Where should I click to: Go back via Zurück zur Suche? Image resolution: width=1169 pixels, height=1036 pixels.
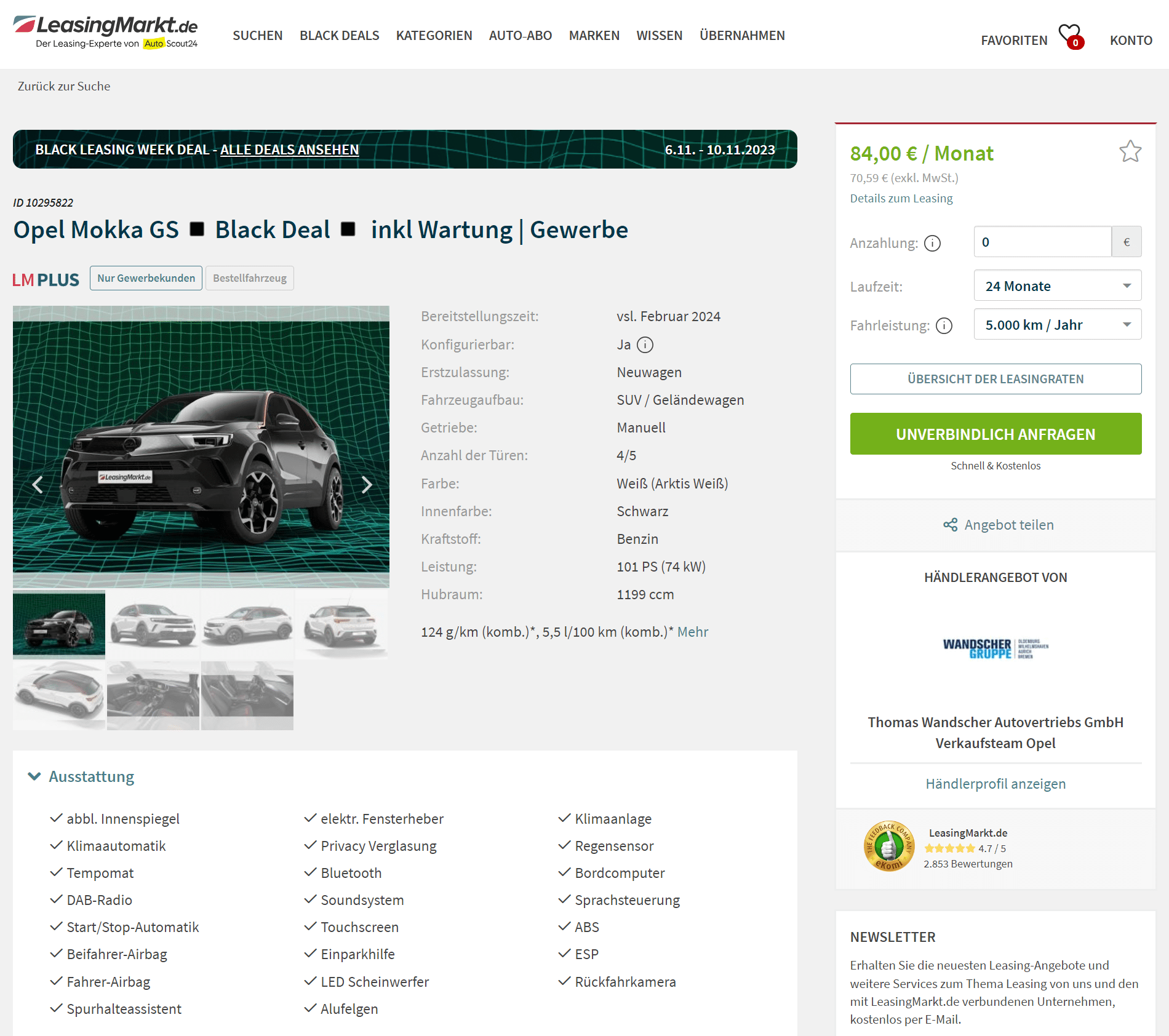pyautogui.click(x=64, y=86)
